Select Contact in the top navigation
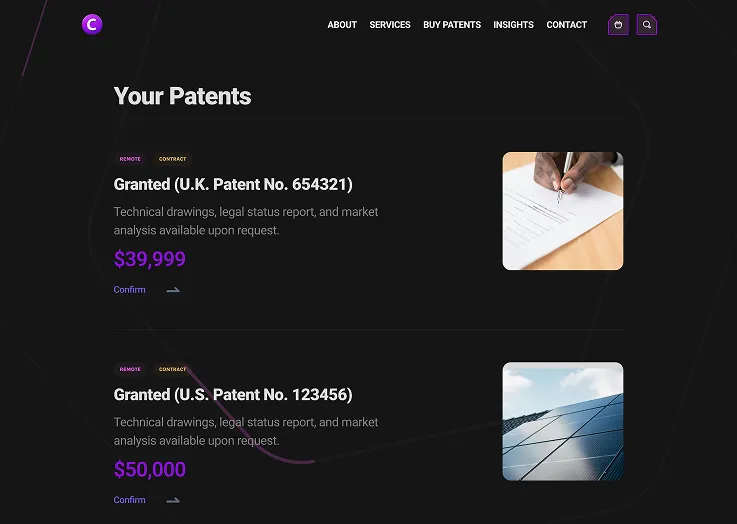Screen dimensions: 737x524 [x=567, y=25]
